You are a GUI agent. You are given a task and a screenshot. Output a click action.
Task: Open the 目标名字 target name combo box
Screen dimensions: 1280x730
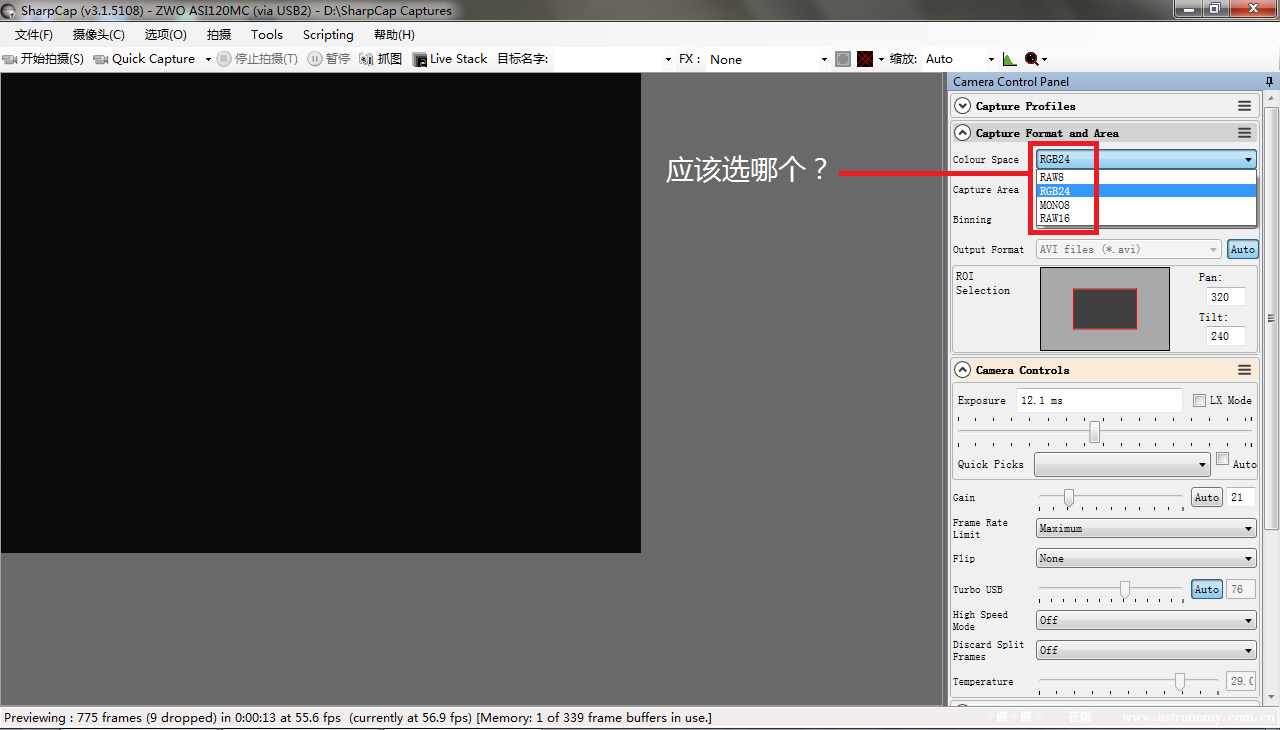click(614, 59)
